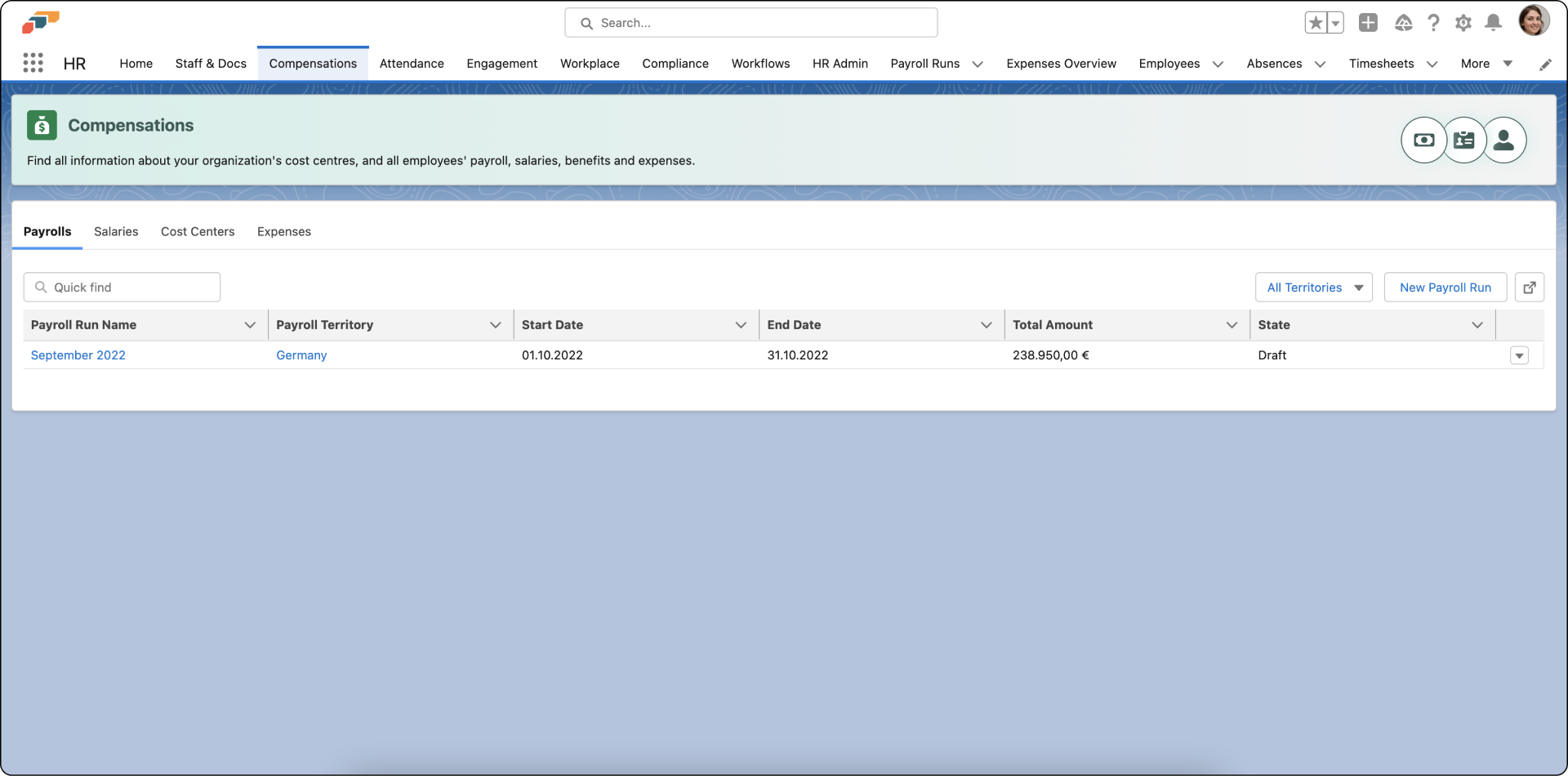Expand the favorites list dropdown arrow
The image size is (1568, 776).
click(1334, 22)
